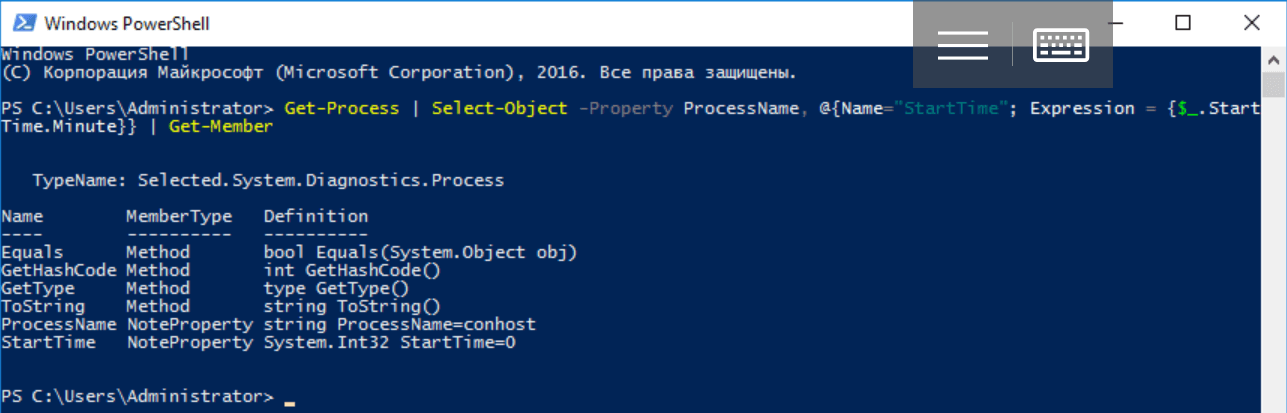Click the Definition column header
Image resolution: width=1287 pixels, height=413 pixels.
(x=315, y=216)
